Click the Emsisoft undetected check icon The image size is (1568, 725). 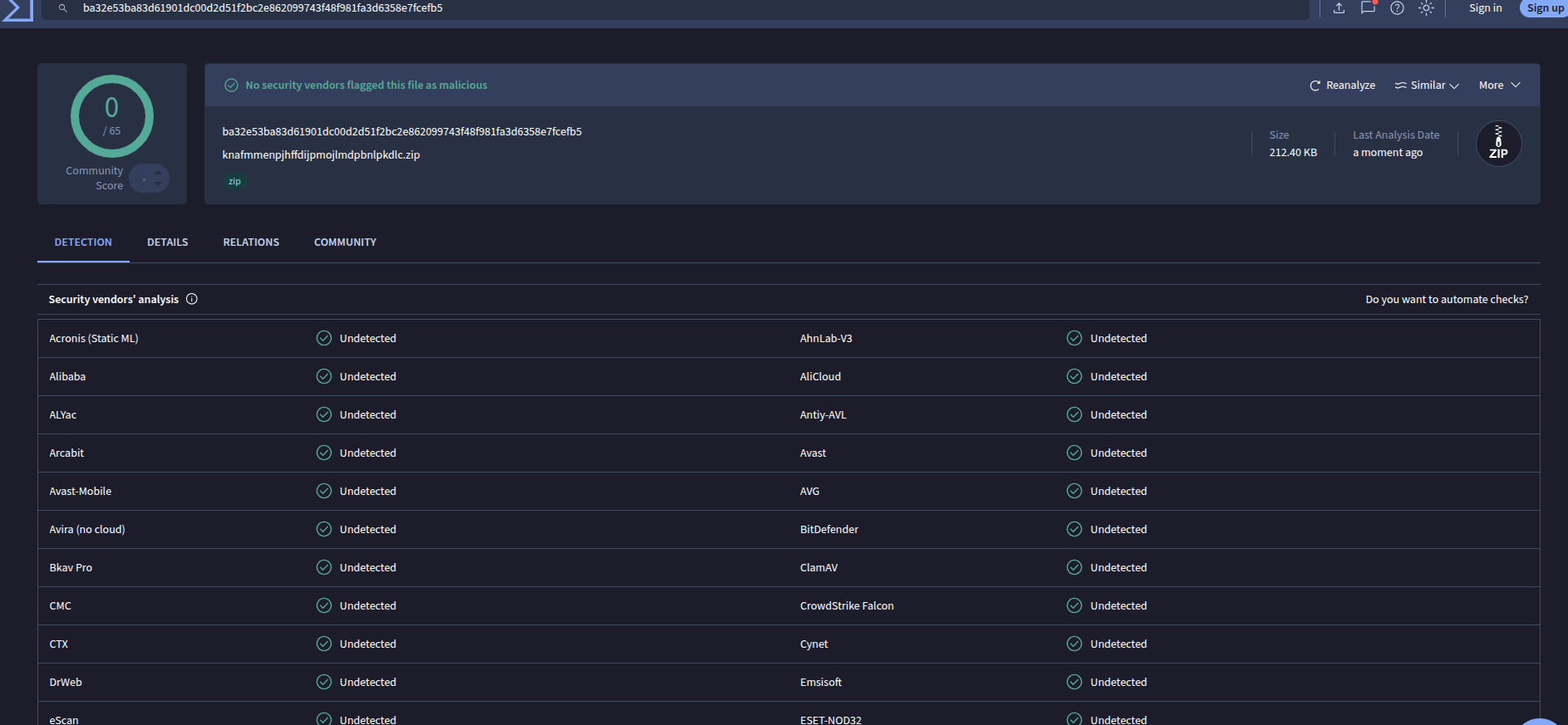[1074, 682]
